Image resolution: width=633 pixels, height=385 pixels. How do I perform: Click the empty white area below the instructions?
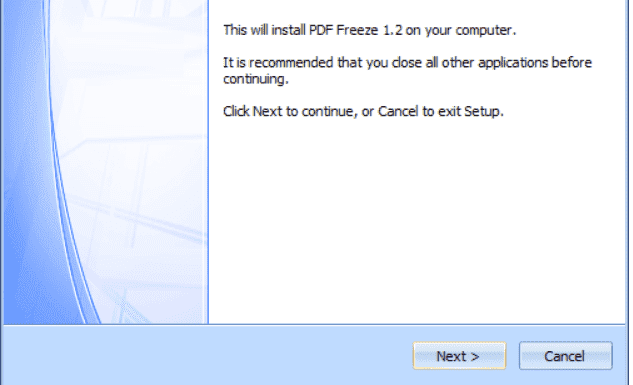click(416, 222)
